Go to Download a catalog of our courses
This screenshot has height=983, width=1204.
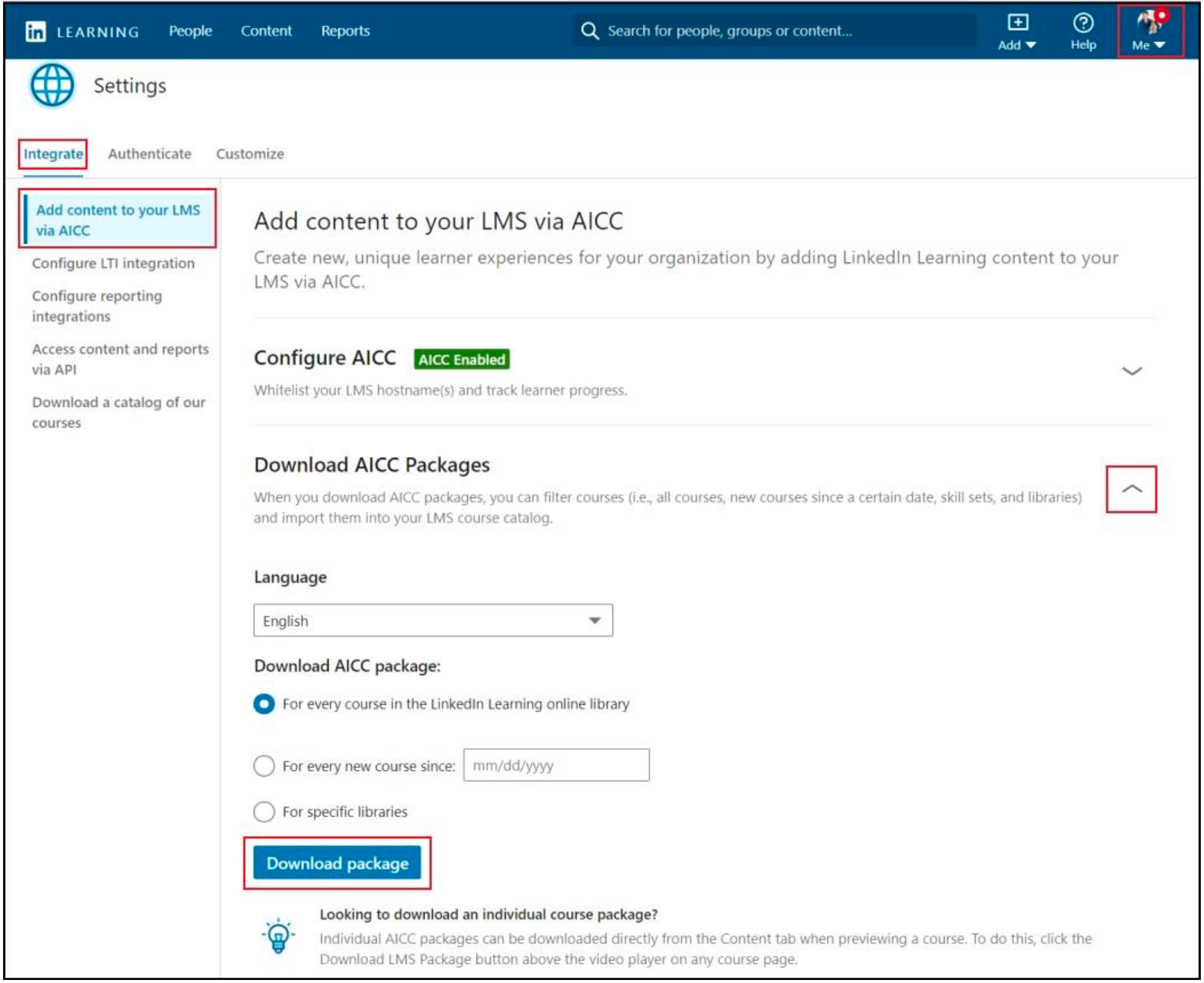118,412
